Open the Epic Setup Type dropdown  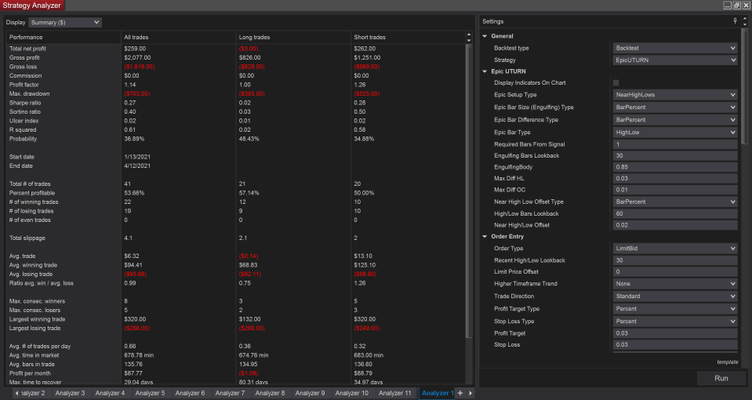[x=675, y=95]
